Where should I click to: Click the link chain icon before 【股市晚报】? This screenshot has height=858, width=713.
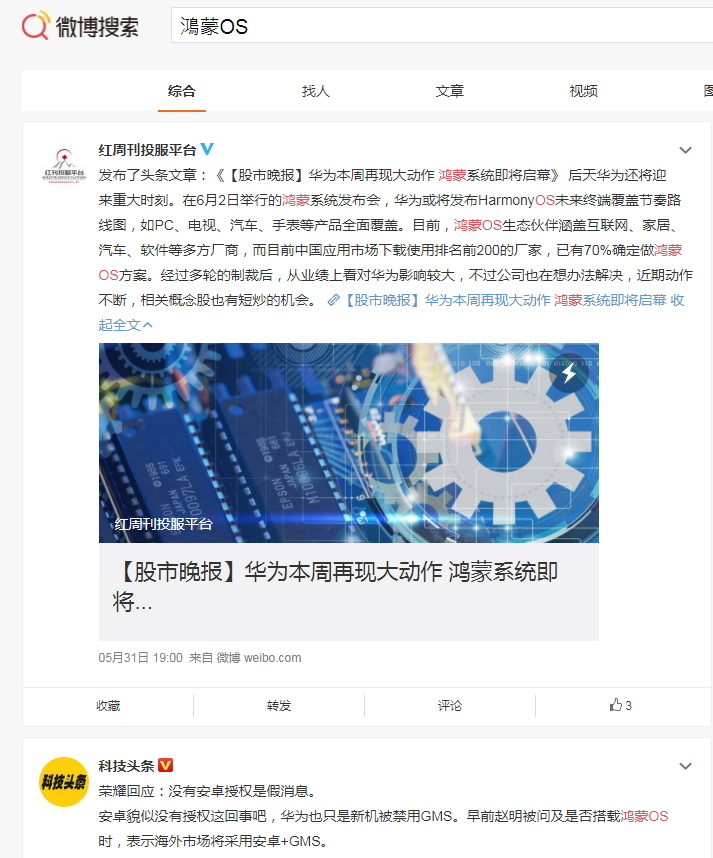(333, 300)
